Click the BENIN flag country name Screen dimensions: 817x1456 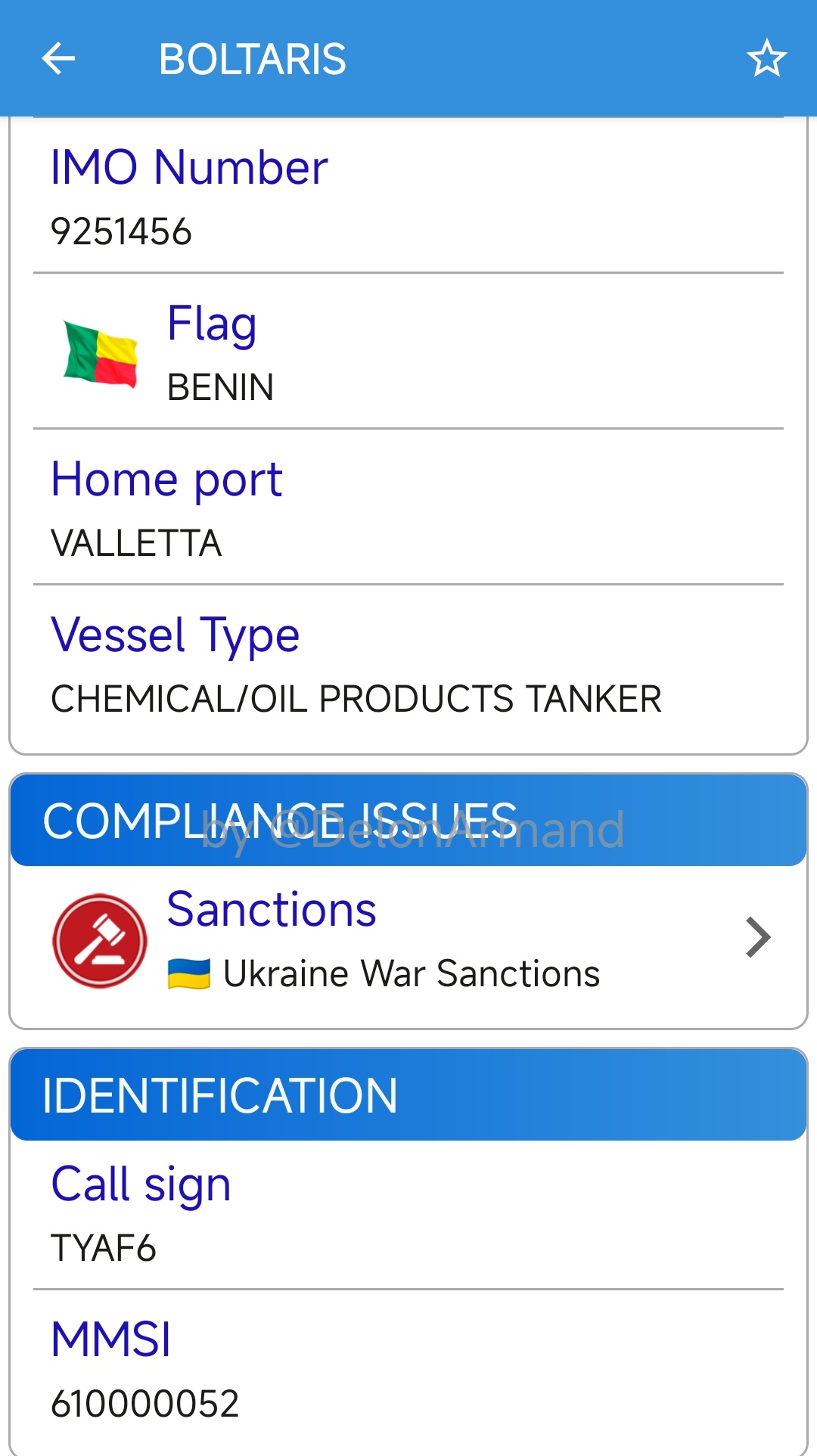tap(220, 387)
